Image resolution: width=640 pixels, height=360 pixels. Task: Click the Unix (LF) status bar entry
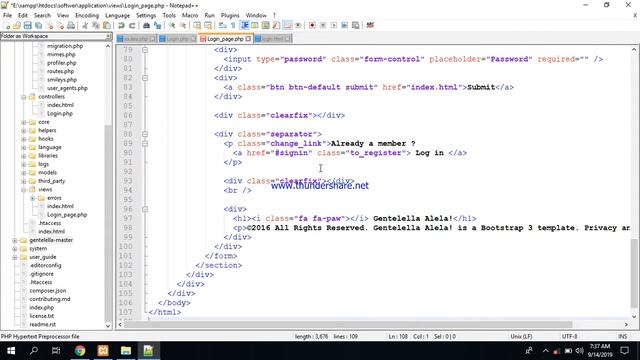point(521,336)
